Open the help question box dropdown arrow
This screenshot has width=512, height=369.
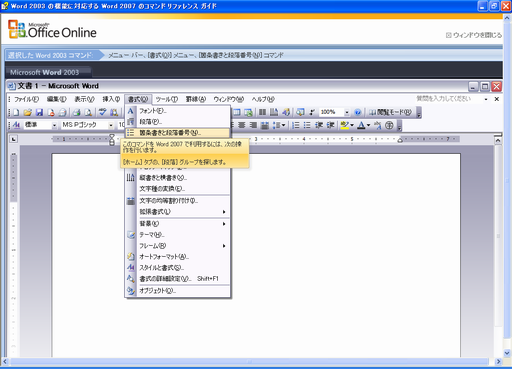coord(486,99)
